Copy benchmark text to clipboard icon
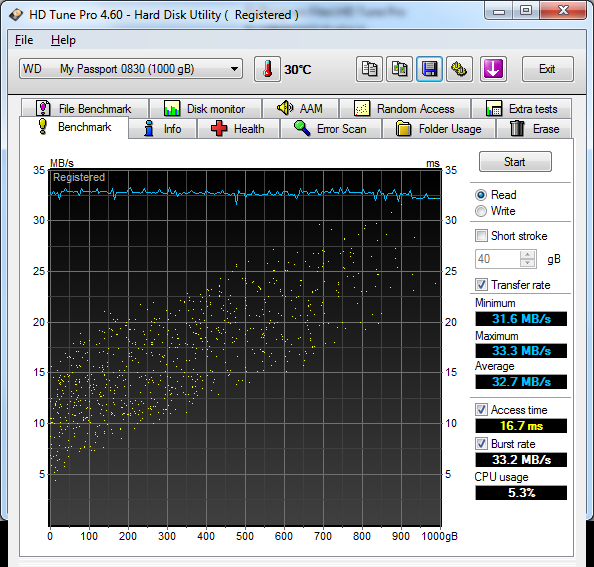The image size is (594, 567). click(369, 69)
